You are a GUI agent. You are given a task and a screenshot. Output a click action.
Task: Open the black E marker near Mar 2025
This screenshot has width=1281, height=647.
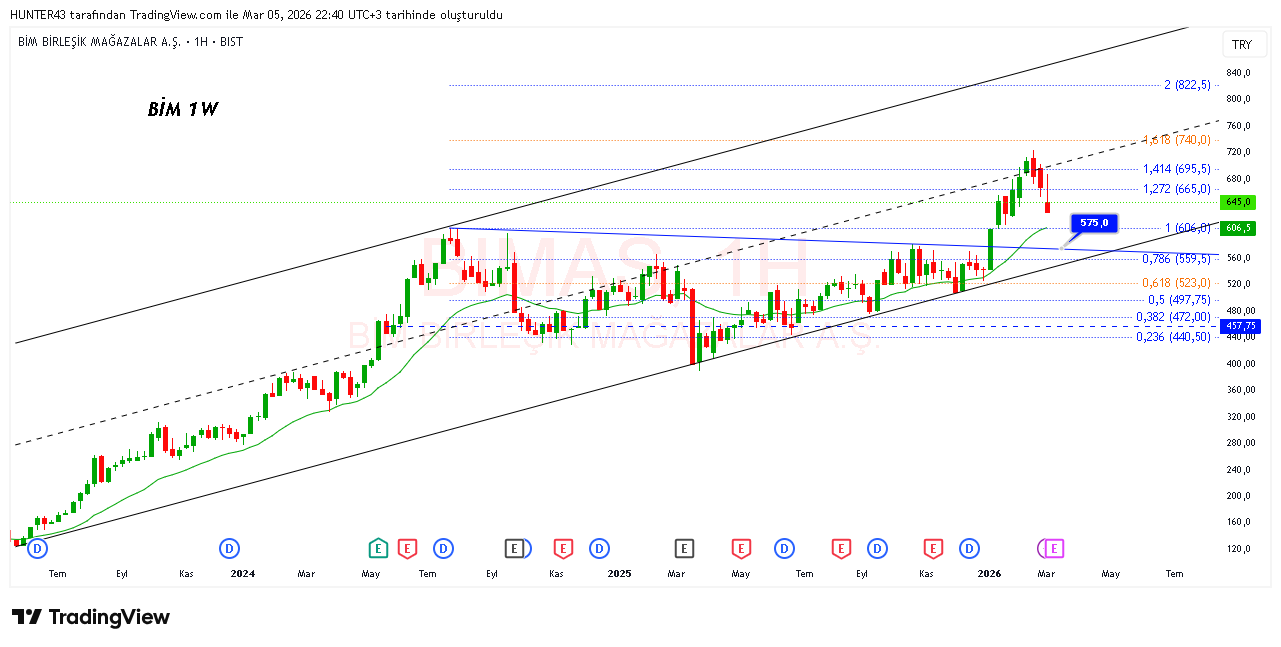tap(684, 548)
